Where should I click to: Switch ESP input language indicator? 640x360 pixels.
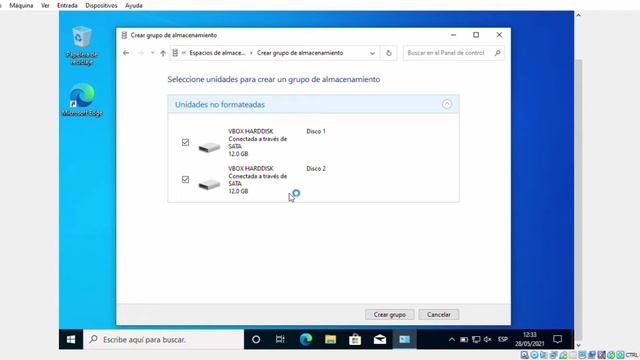point(503,339)
